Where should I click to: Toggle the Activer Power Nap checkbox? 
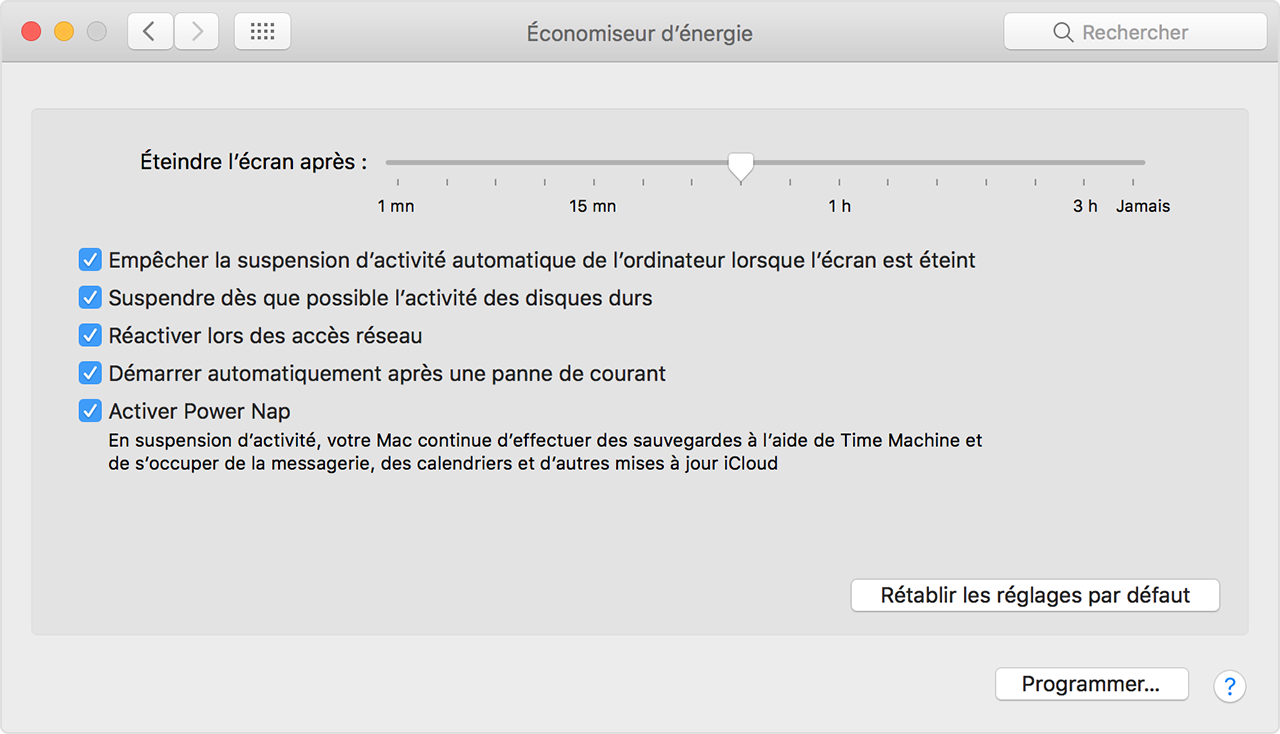click(x=90, y=412)
